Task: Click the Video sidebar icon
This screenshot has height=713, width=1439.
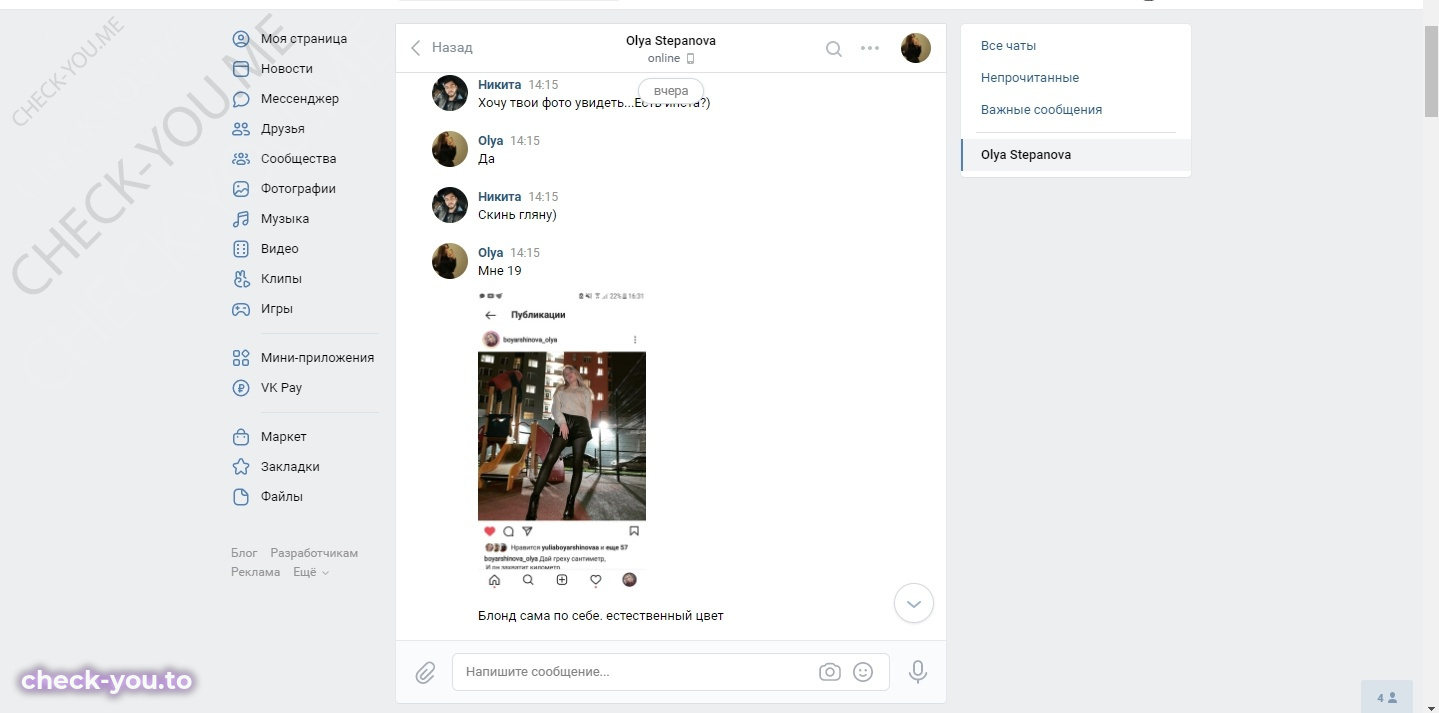Action: [x=241, y=249]
